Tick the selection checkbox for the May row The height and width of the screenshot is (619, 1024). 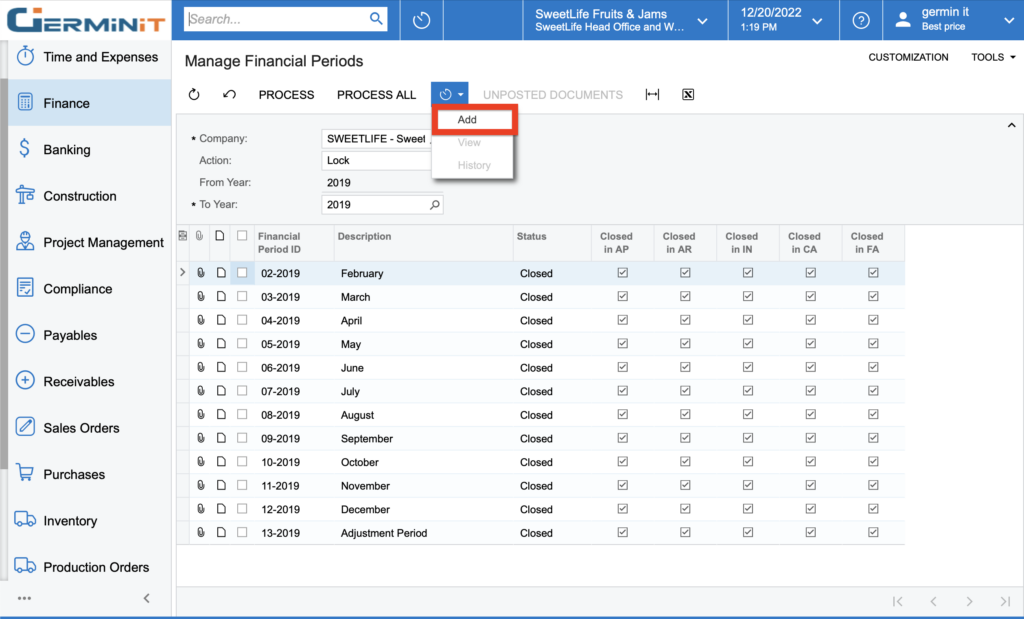click(x=242, y=344)
